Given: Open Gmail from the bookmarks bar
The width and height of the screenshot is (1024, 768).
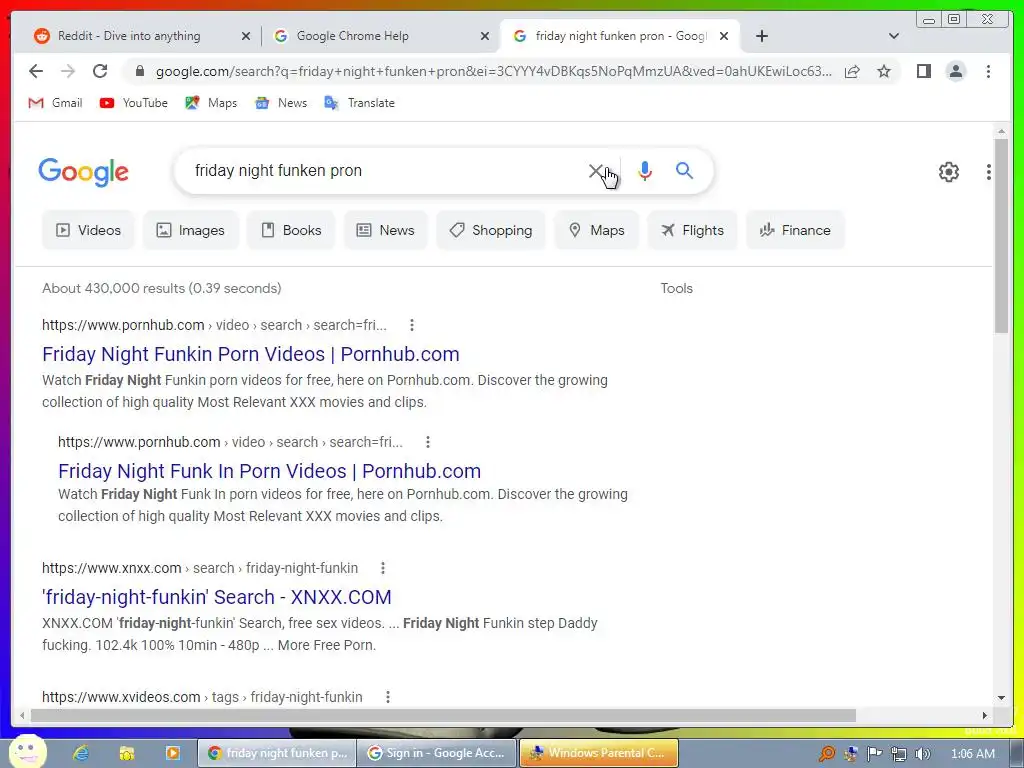Looking at the screenshot, I should 55,103.
